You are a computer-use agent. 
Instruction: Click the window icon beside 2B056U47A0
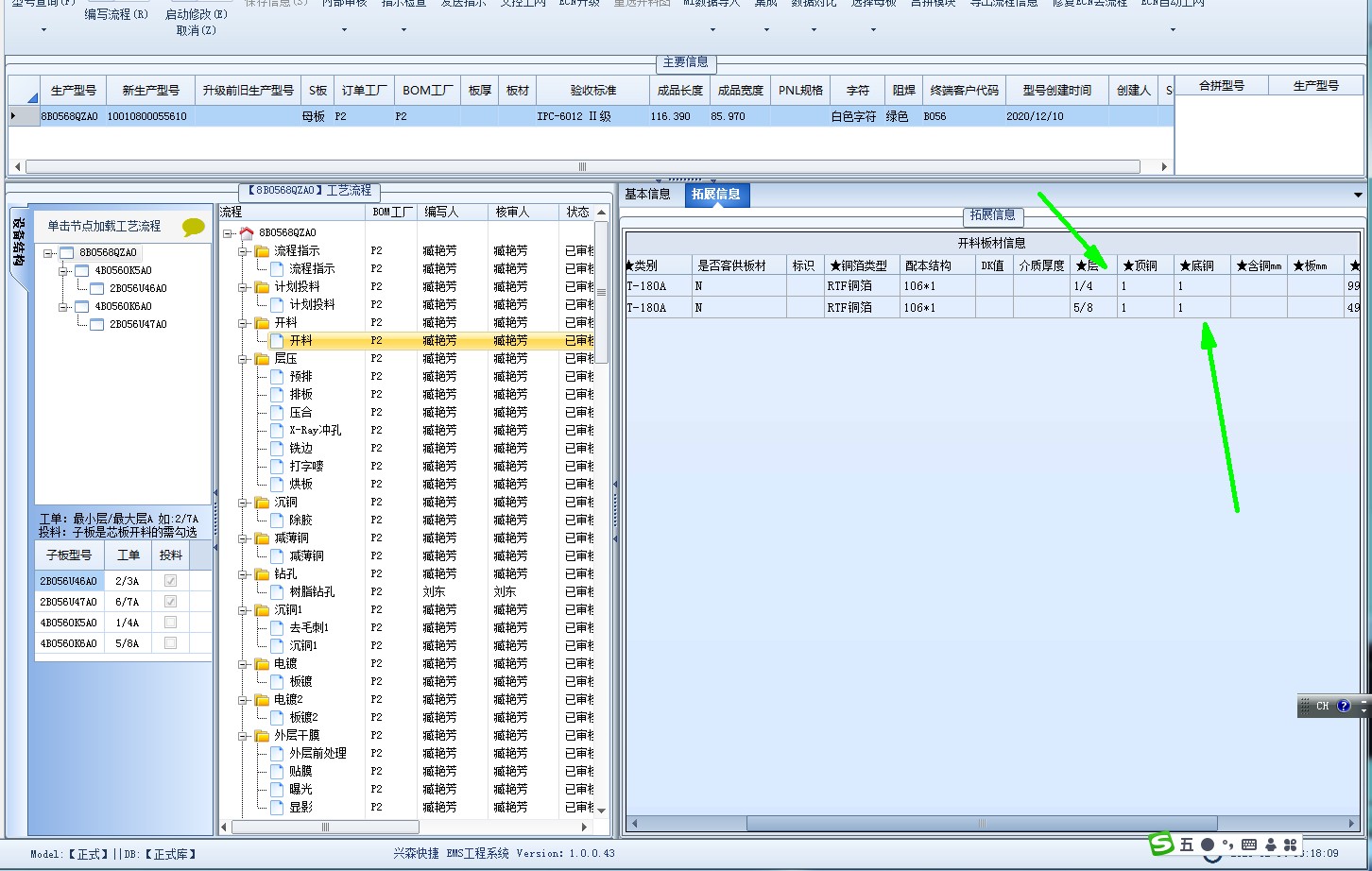click(x=96, y=324)
